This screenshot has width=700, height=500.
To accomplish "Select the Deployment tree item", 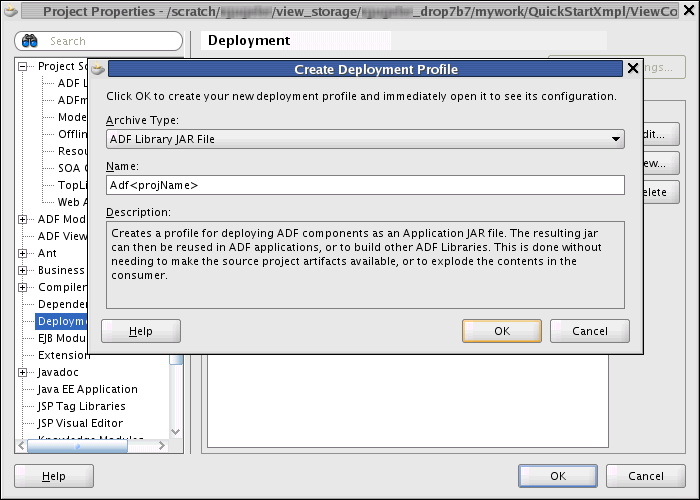I will pos(62,321).
